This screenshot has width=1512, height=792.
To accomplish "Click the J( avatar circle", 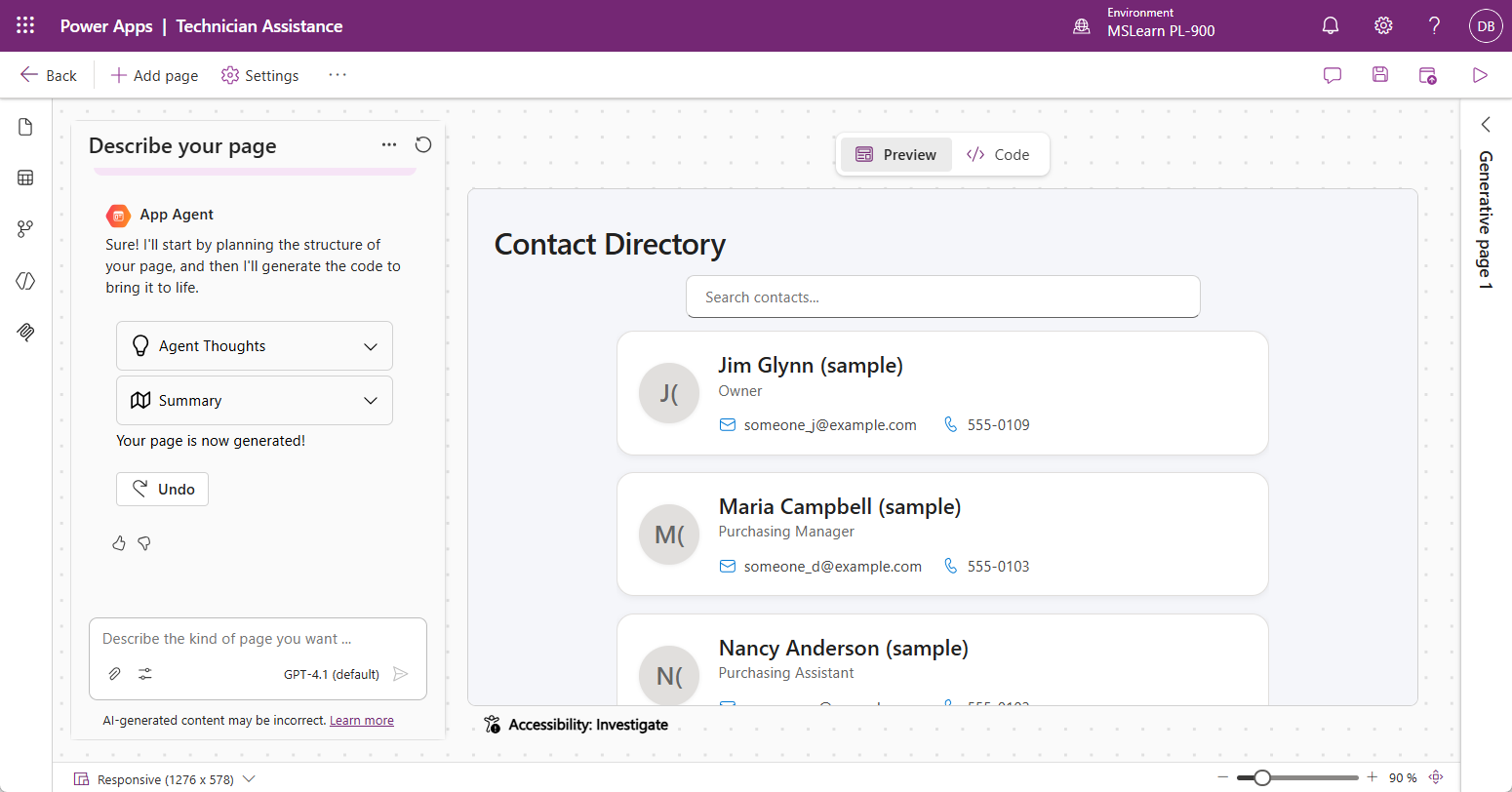I will (x=669, y=393).
